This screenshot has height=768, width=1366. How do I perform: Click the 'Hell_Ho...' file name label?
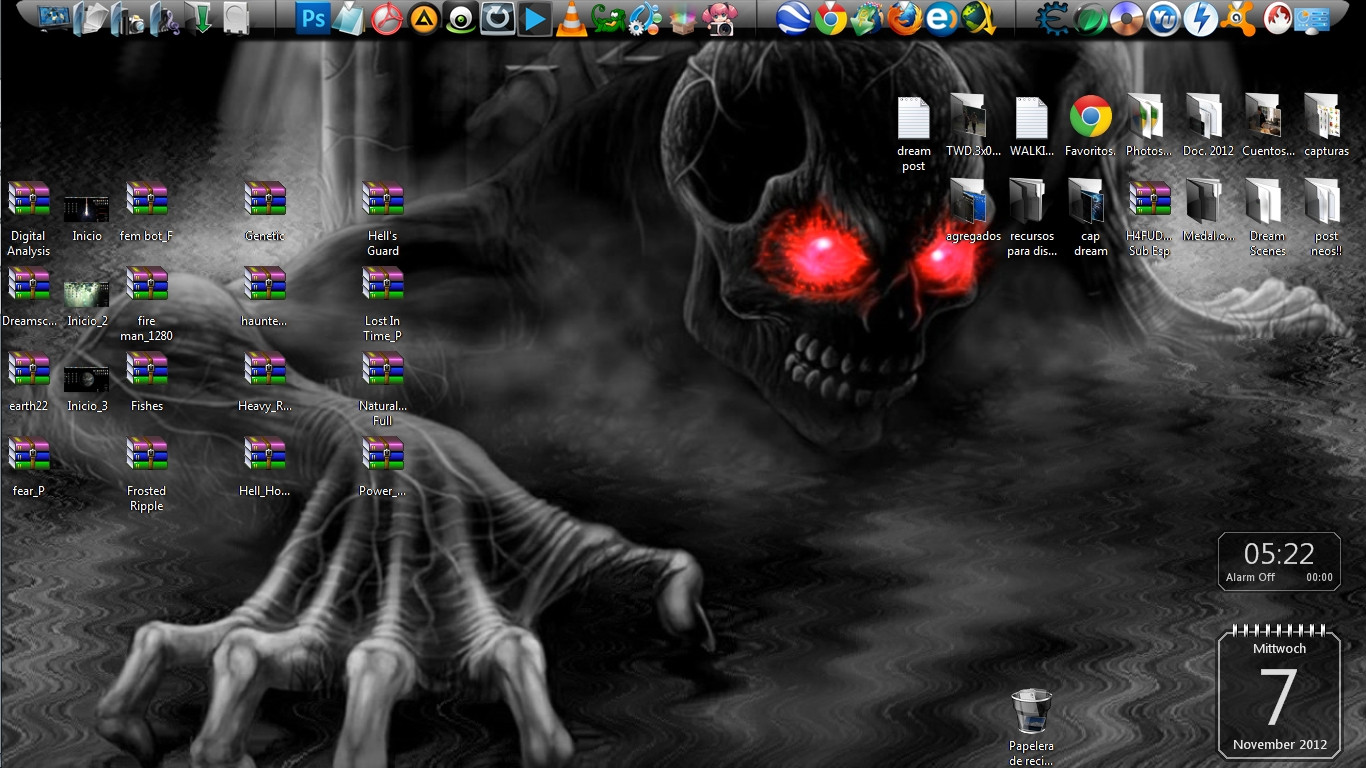265,491
